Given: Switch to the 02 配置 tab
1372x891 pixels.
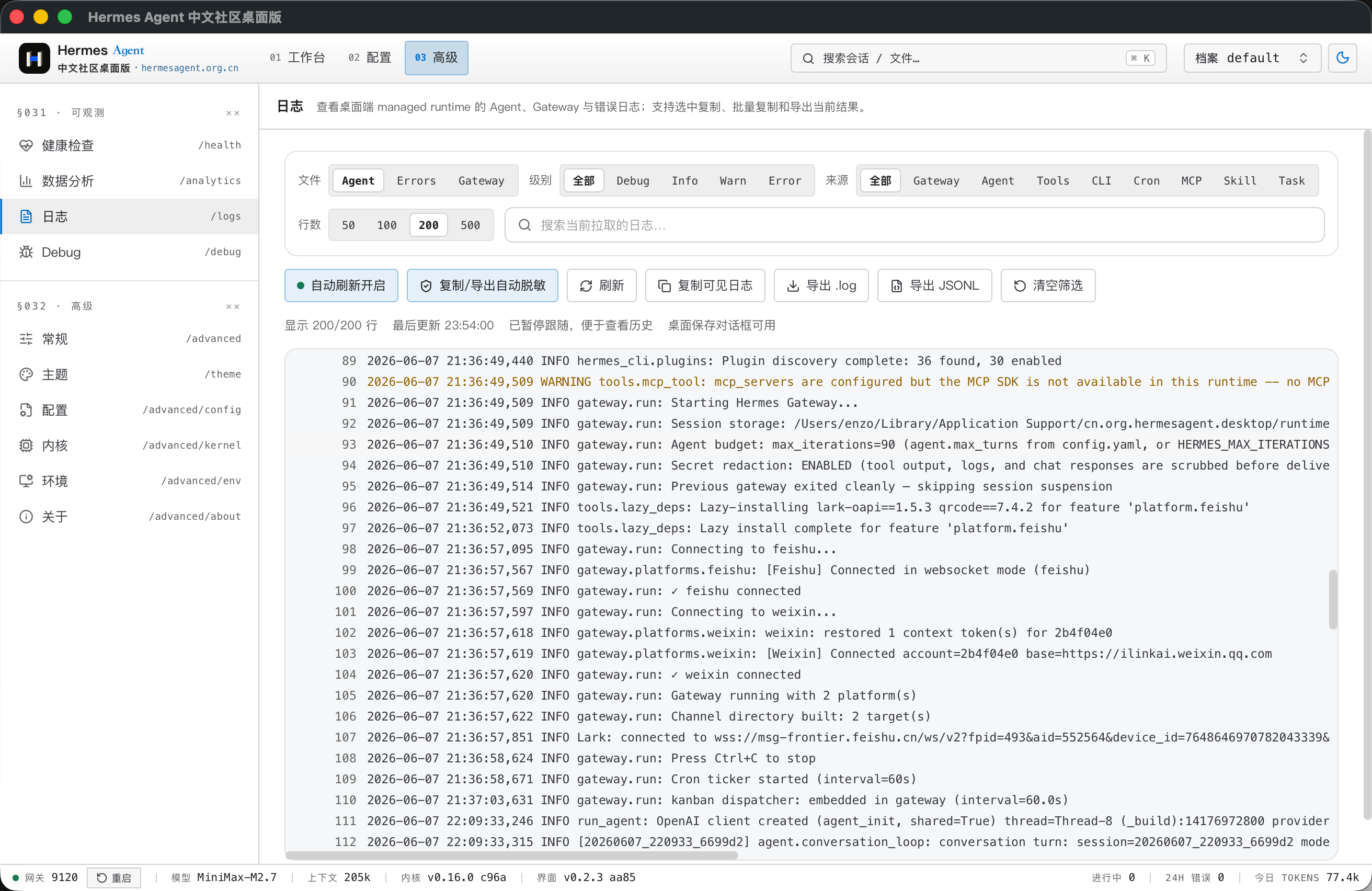Looking at the screenshot, I should (370, 58).
